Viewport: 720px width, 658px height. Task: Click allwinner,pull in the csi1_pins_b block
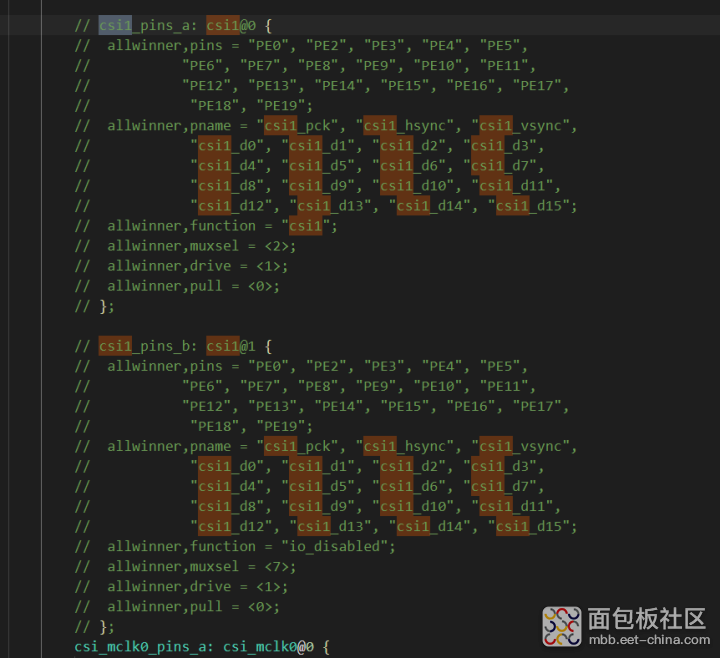tap(165, 607)
